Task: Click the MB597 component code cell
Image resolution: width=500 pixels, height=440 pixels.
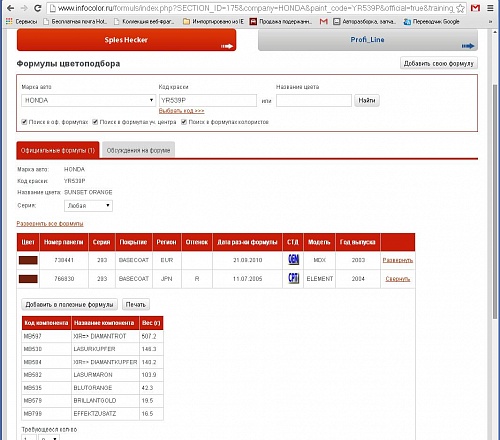Action: (46, 336)
